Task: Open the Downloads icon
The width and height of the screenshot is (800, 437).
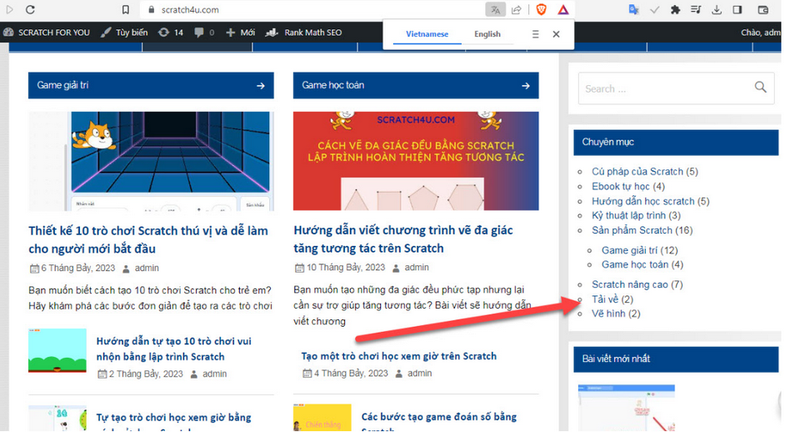Action: [716, 10]
